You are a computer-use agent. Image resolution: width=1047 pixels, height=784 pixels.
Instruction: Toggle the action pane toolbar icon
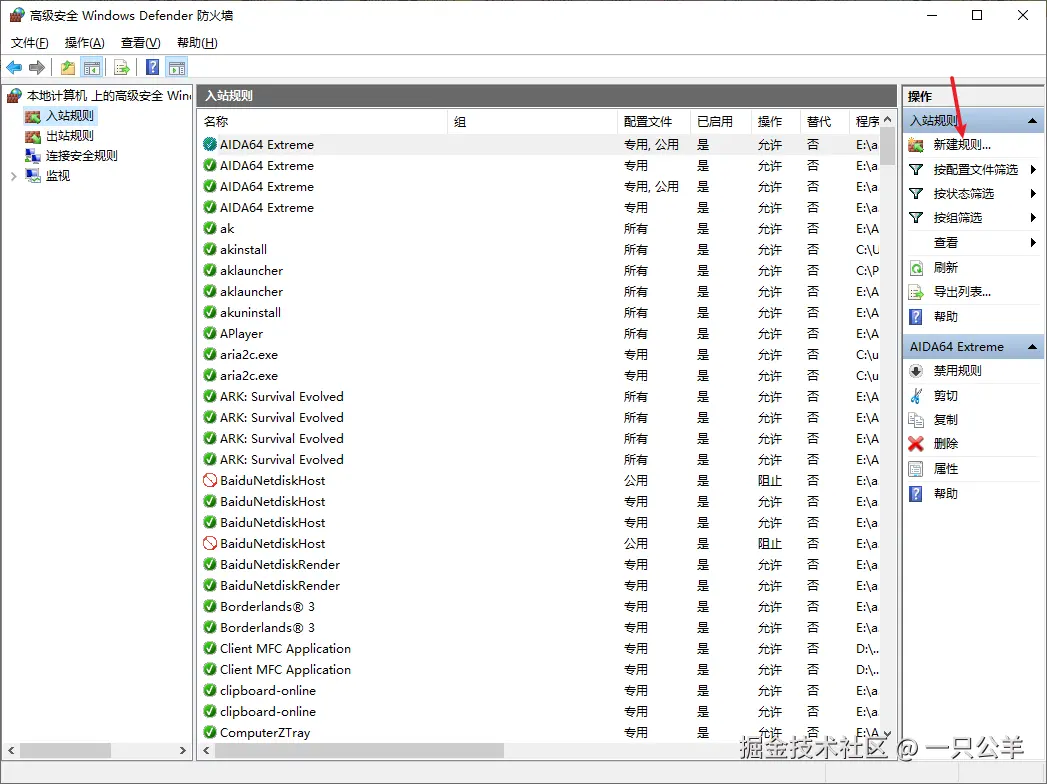coord(177,67)
